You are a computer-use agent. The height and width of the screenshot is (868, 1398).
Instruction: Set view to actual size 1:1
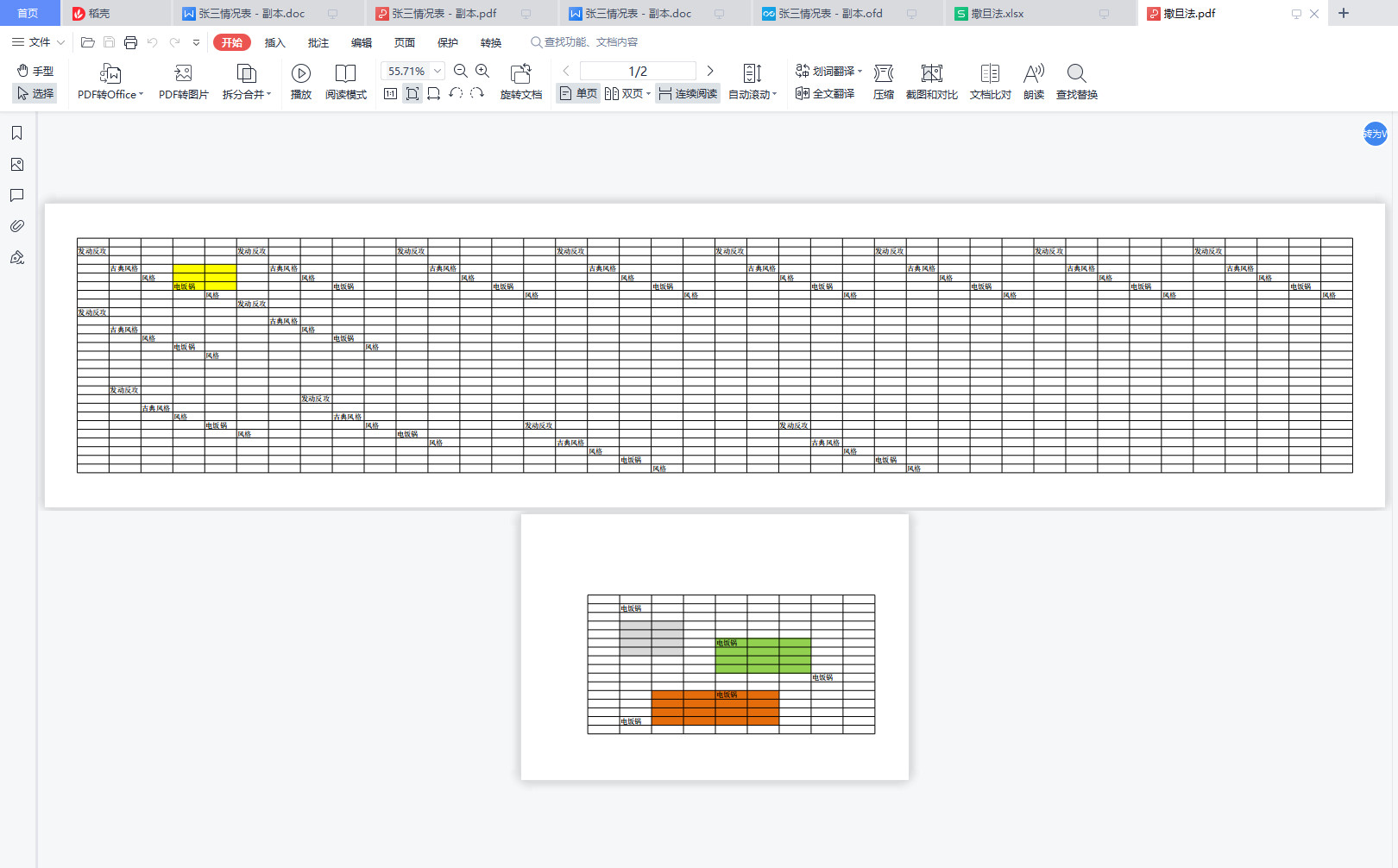pos(390,93)
